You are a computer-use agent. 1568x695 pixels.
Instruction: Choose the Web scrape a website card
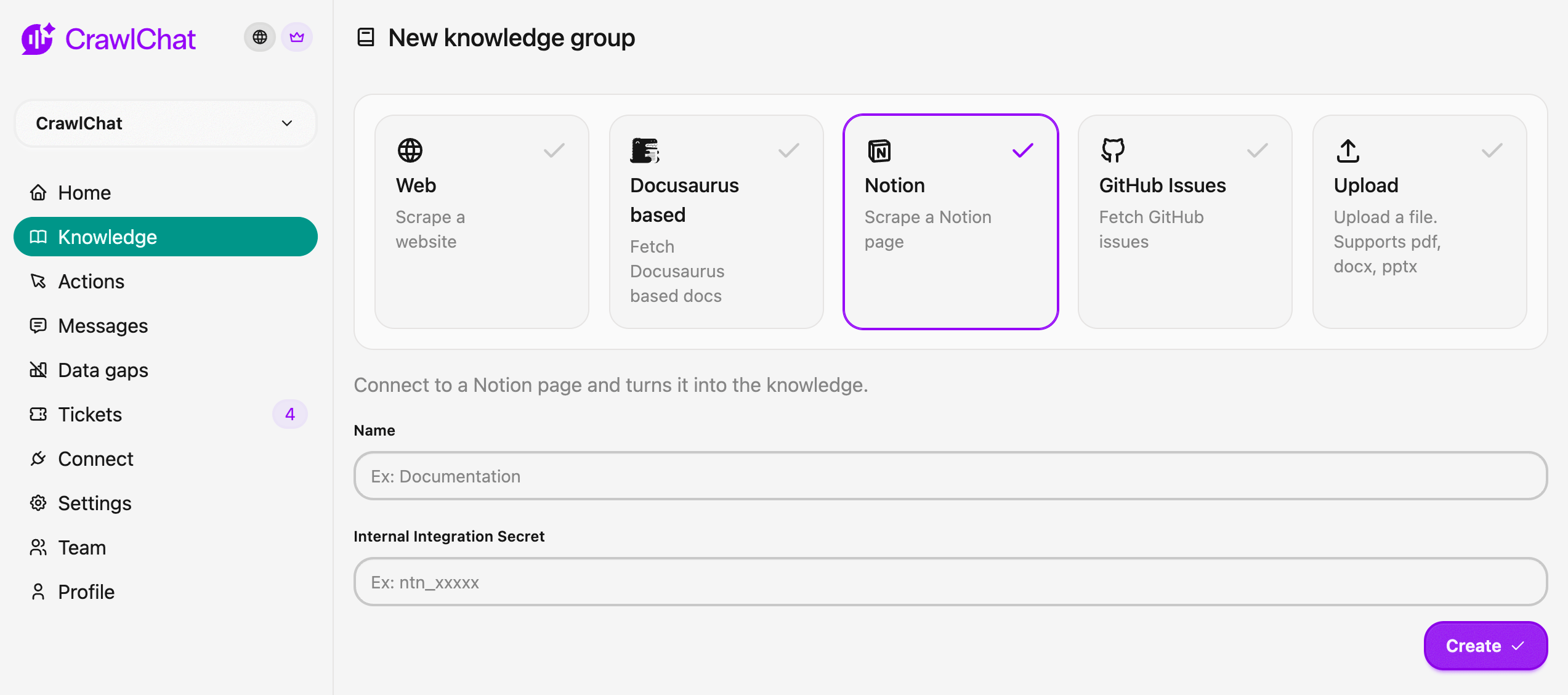click(x=482, y=222)
